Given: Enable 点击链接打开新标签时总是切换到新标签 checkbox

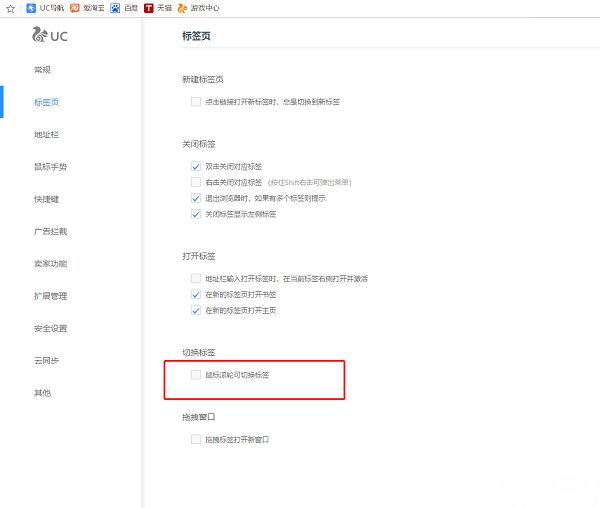Looking at the screenshot, I should (196, 102).
